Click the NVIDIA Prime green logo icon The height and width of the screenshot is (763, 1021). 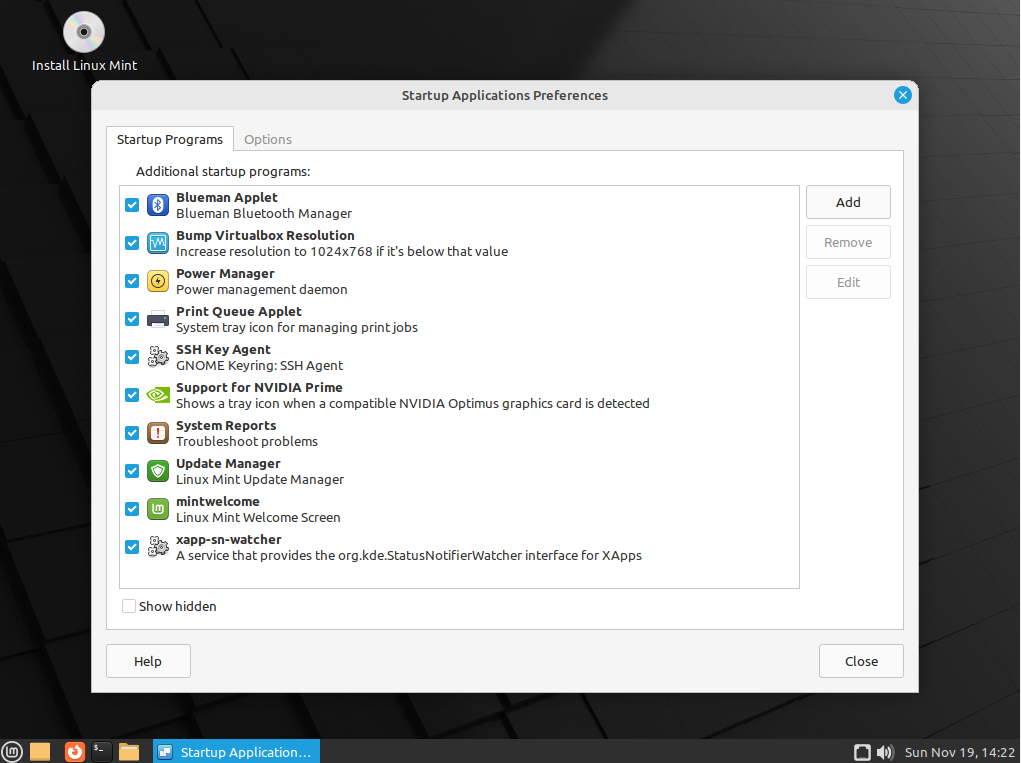click(x=158, y=395)
